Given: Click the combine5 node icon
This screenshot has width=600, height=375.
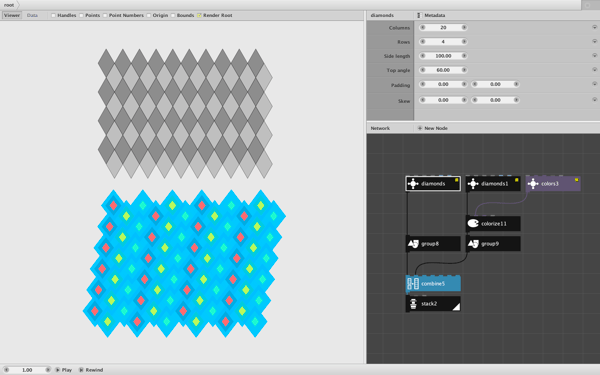Looking at the screenshot, I should (413, 284).
